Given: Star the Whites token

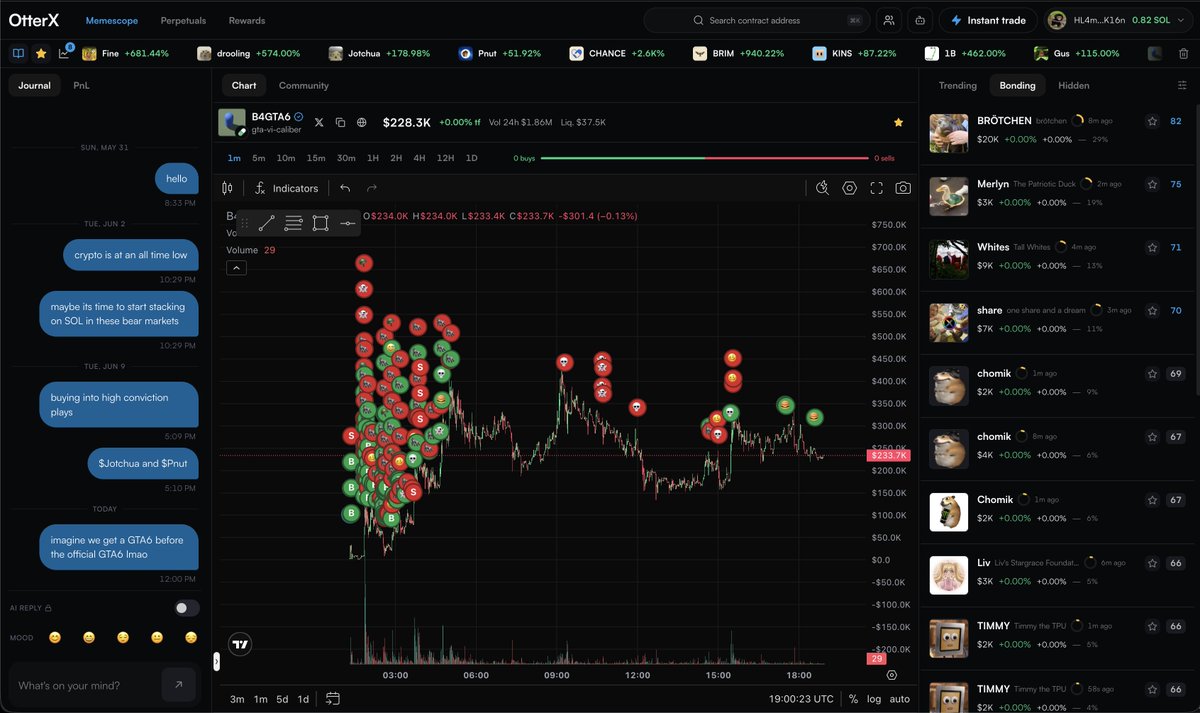Looking at the screenshot, I should (x=1152, y=247).
